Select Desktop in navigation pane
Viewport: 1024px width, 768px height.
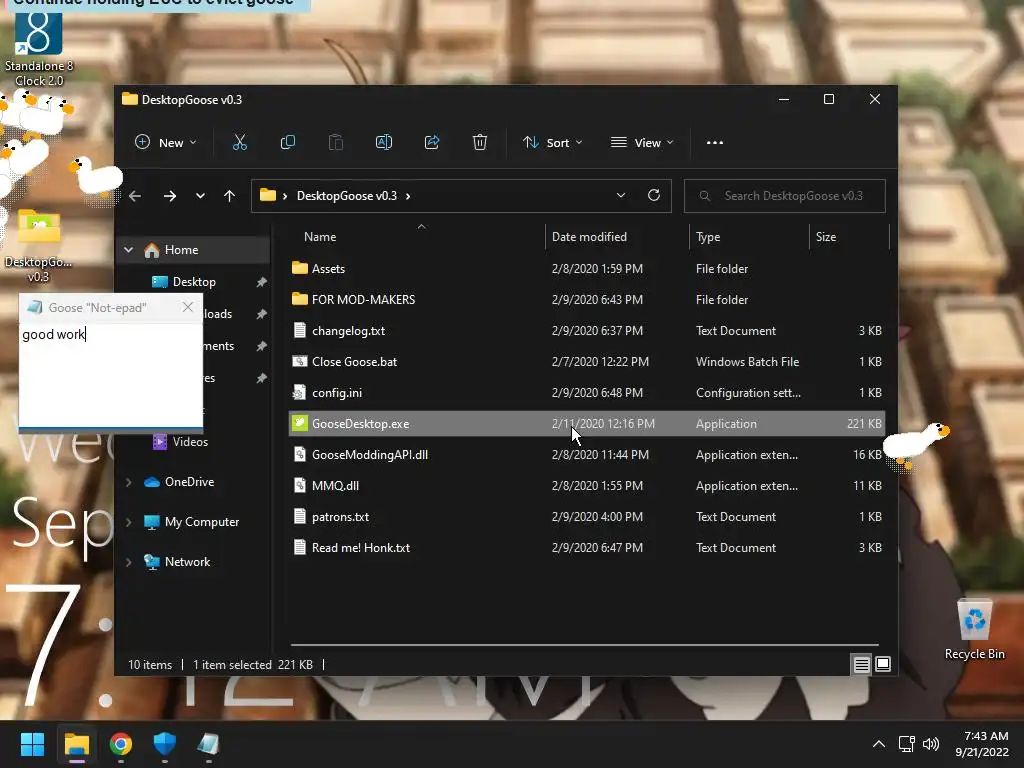194,281
